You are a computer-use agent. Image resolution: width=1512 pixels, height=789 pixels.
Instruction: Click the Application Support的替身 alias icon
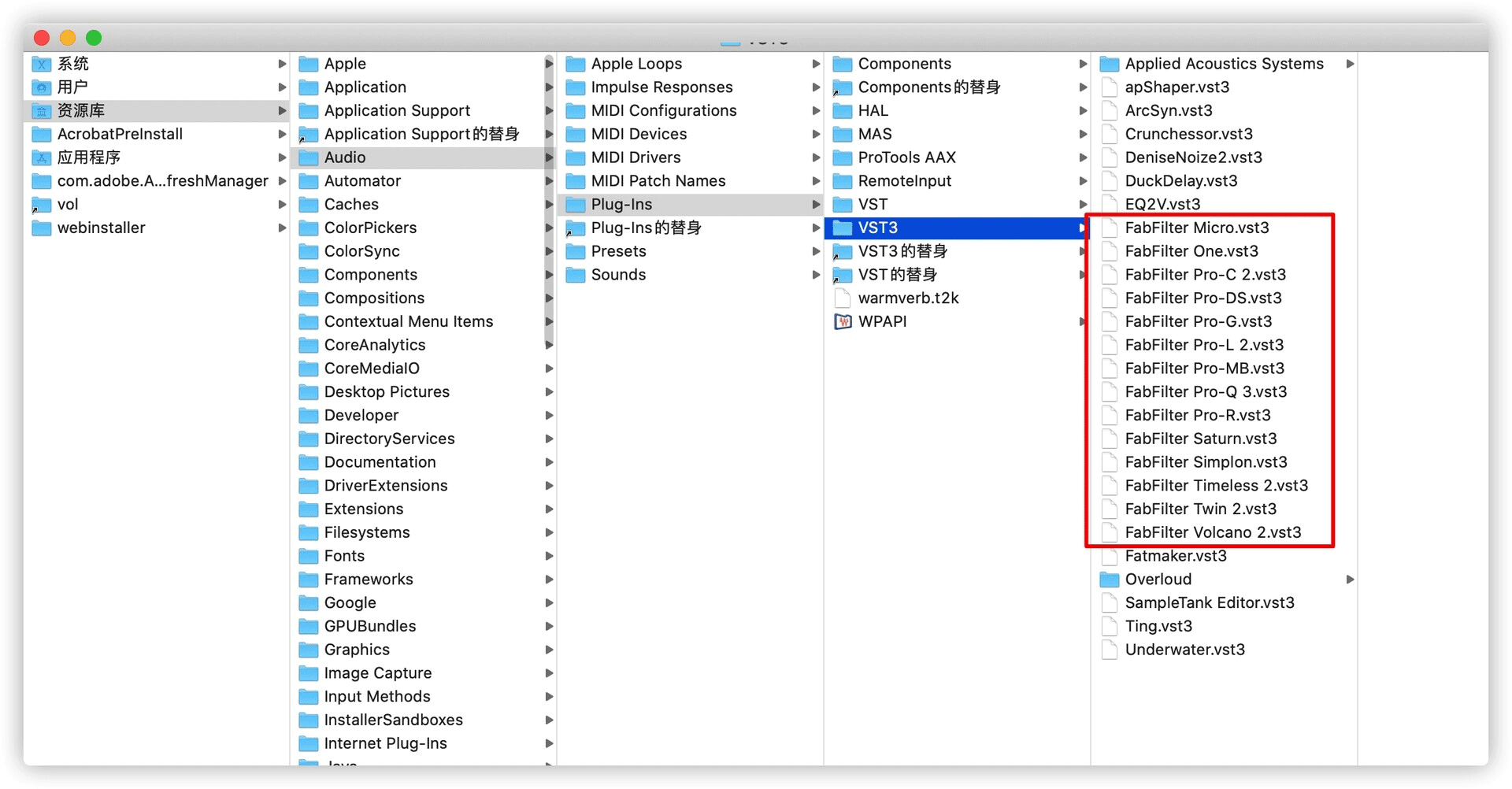[309, 135]
